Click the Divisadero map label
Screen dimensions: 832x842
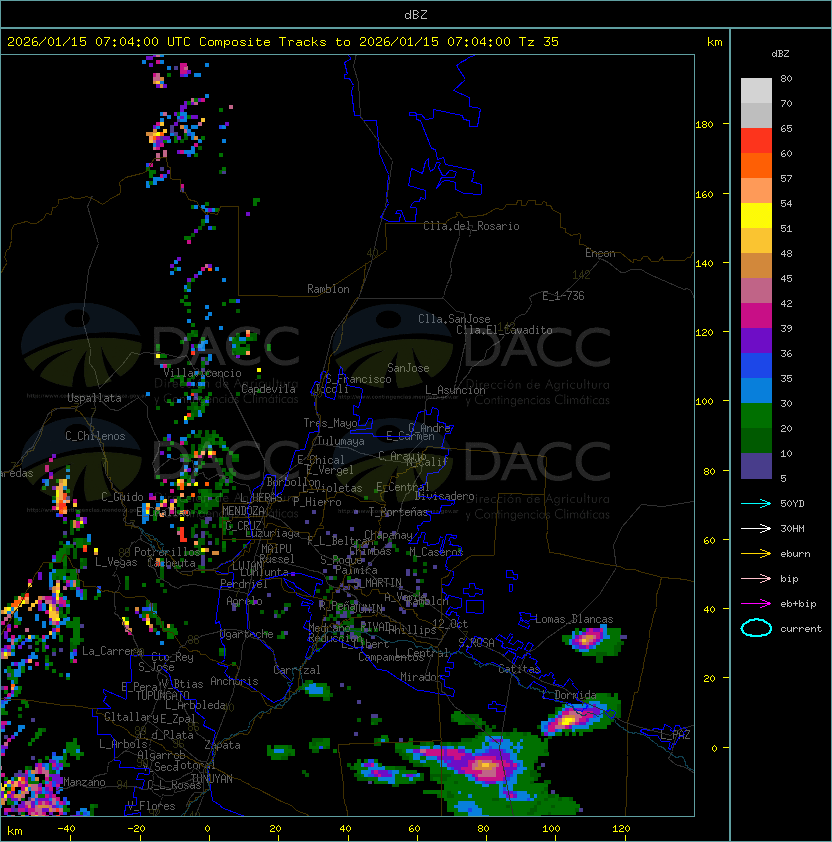click(444, 496)
